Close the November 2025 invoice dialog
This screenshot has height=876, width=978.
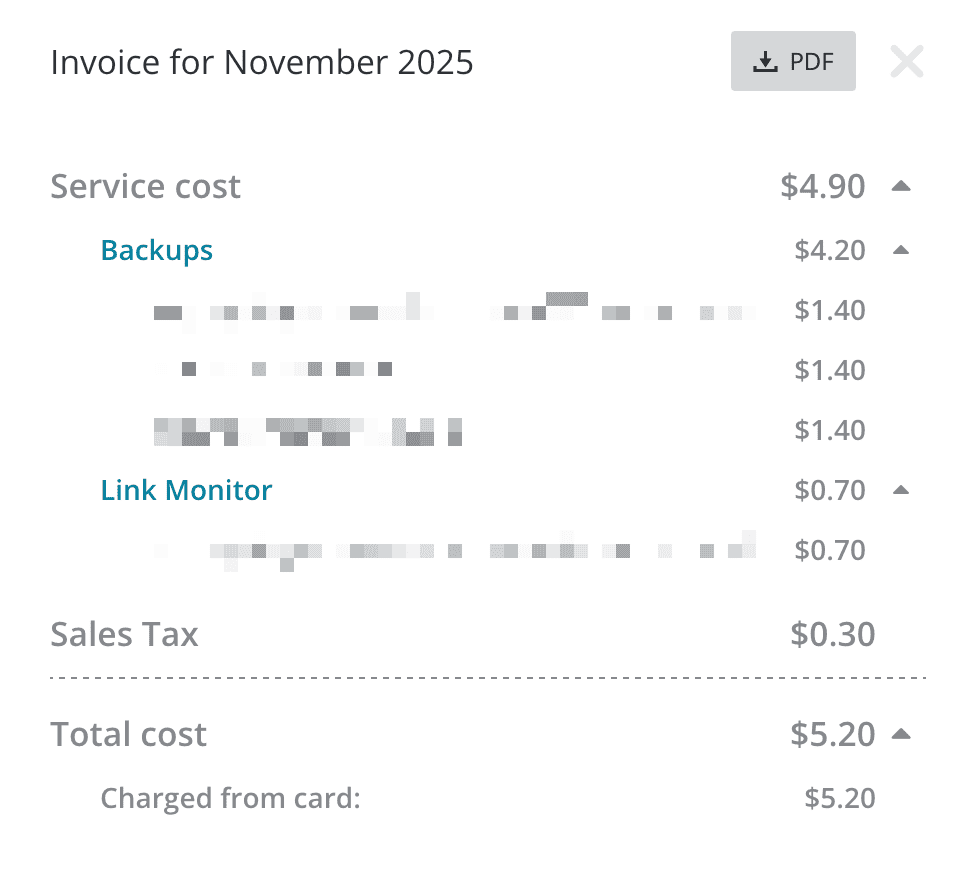(x=906, y=62)
